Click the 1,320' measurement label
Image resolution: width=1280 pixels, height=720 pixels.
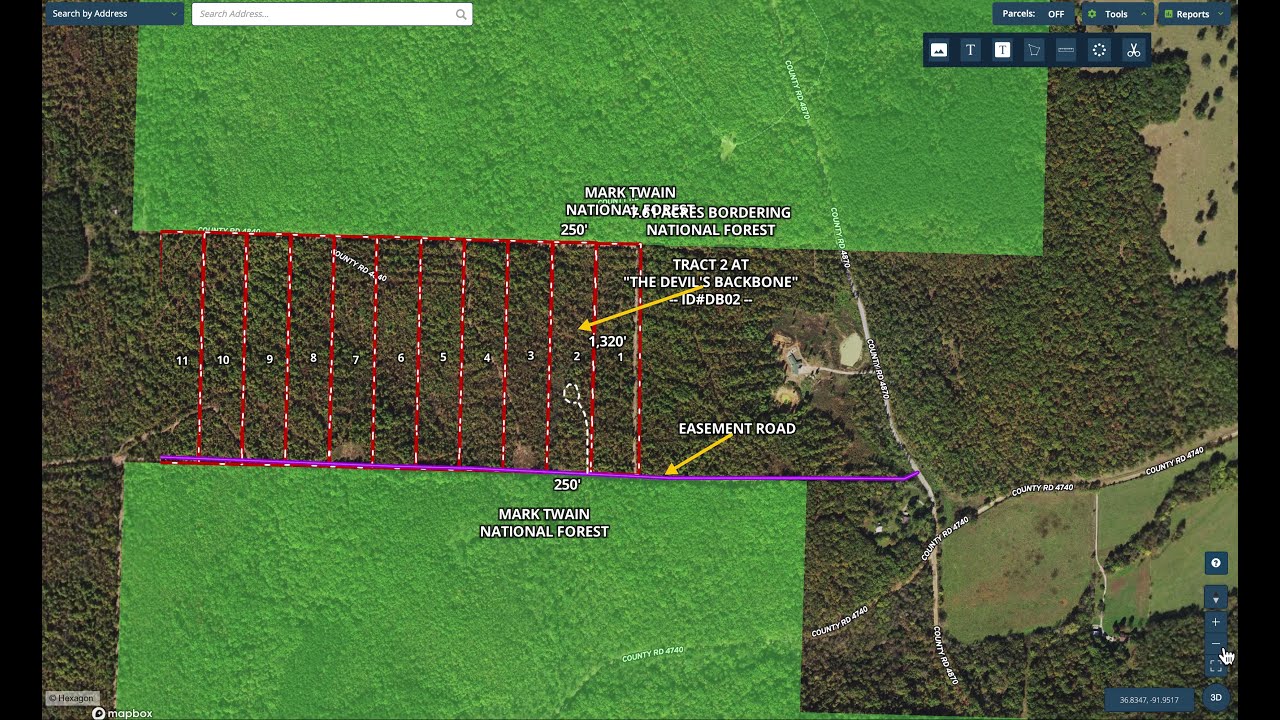[607, 341]
